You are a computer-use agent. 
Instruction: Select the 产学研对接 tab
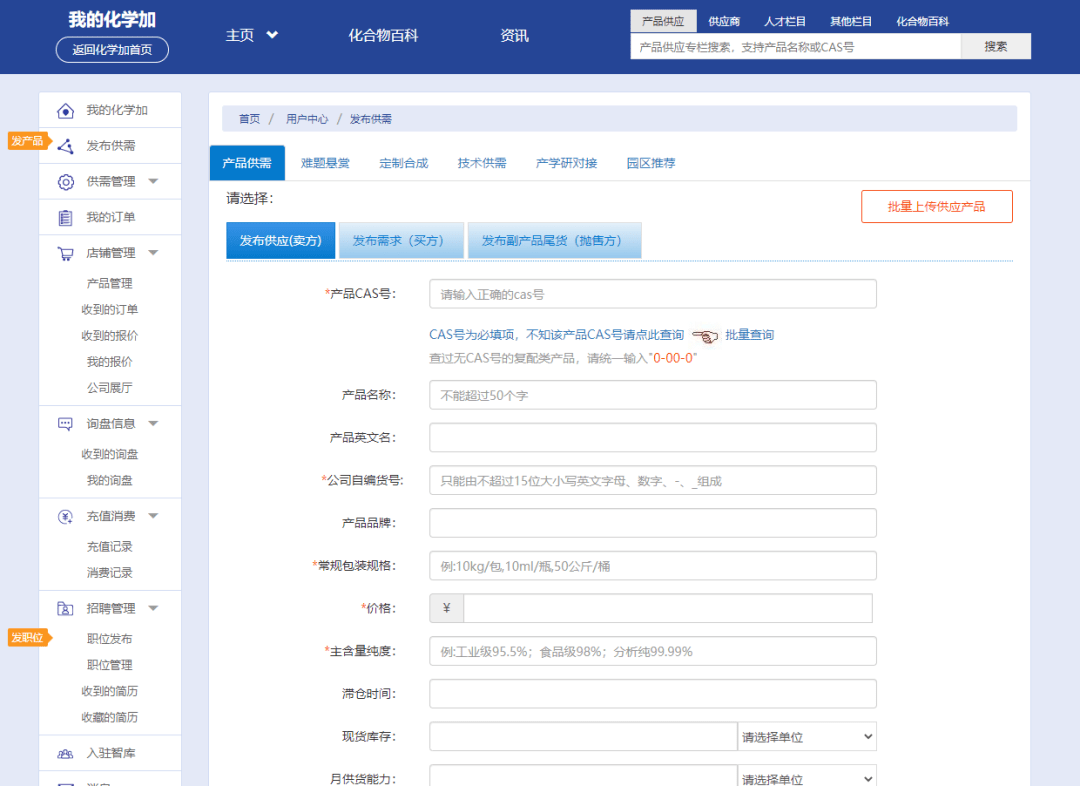(566, 163)
